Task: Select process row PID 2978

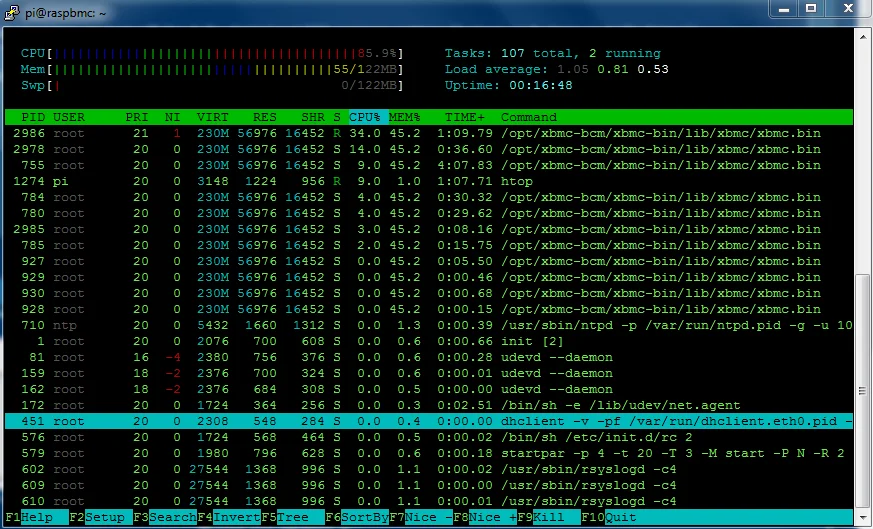Action: pos(429,150)
